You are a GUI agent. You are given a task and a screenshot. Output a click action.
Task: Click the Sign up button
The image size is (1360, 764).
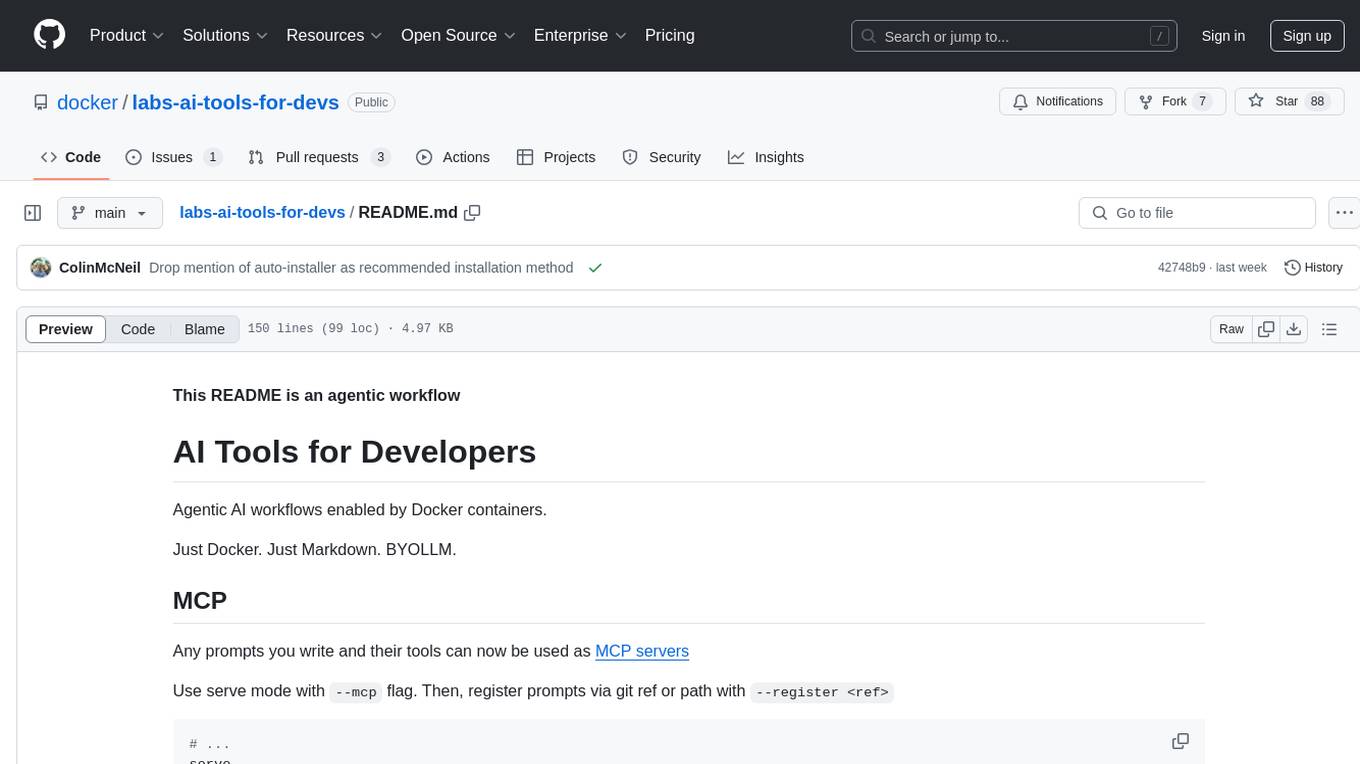pos(1307,36)
